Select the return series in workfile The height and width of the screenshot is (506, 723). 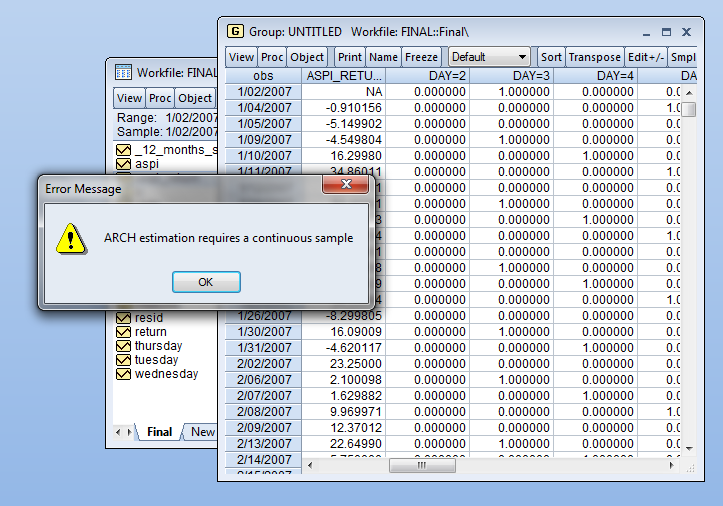[x=151, y=332]
